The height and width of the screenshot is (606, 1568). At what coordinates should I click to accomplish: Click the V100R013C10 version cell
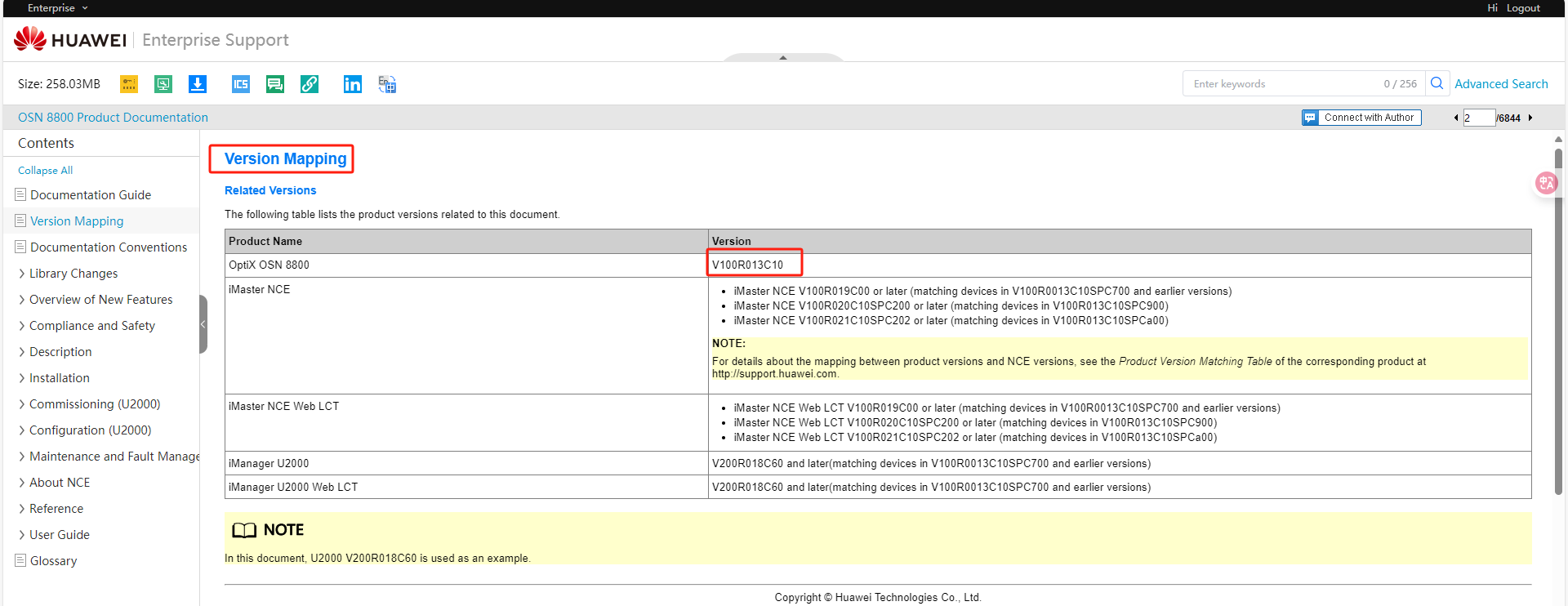[x=1120, y=265]
